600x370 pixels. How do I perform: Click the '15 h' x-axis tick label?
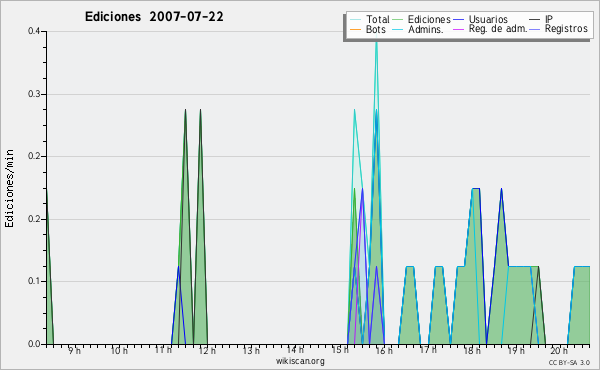pos(340,350)
